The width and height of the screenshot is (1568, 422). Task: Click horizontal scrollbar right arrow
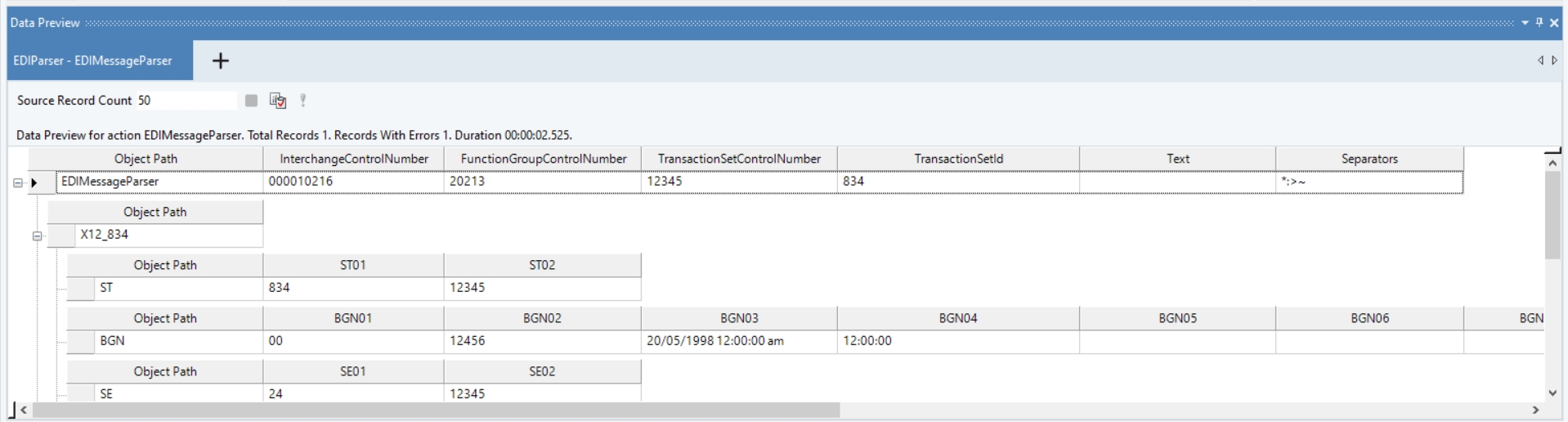[1535, 410]
